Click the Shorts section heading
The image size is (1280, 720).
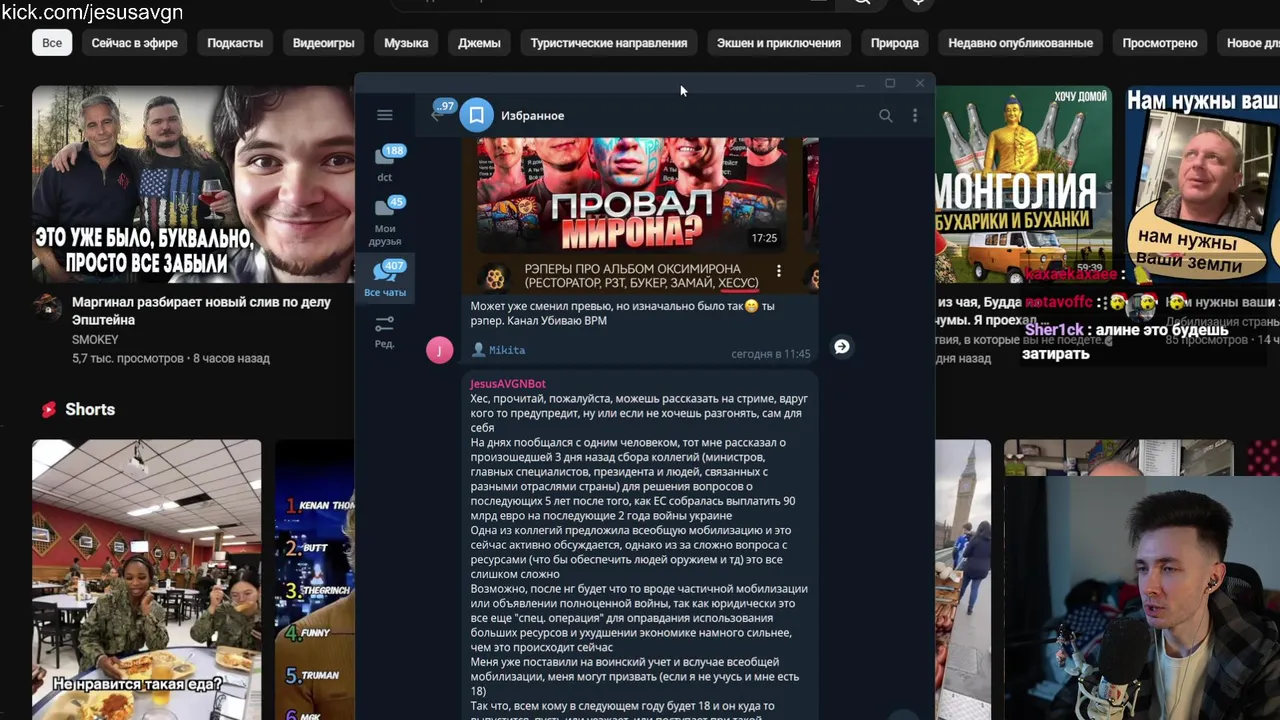tap(90, 409)
